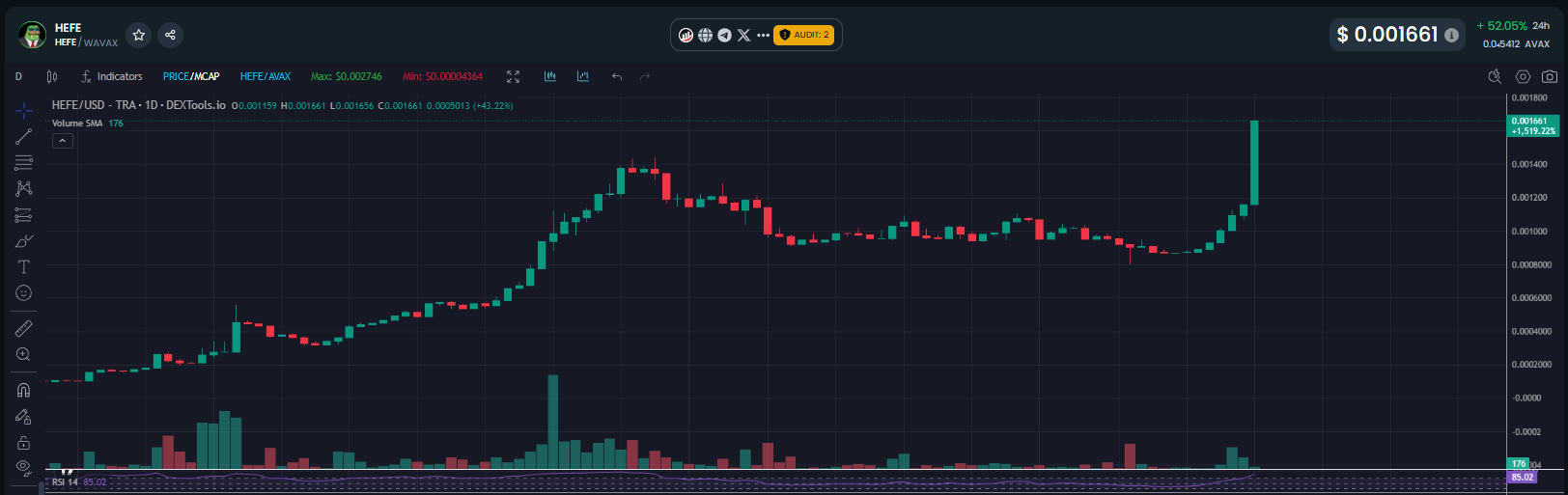This screenshot has height=495, width=1568.
Task: Take a chart snapshot with camera icon
Action: [x=1550, y=76]
